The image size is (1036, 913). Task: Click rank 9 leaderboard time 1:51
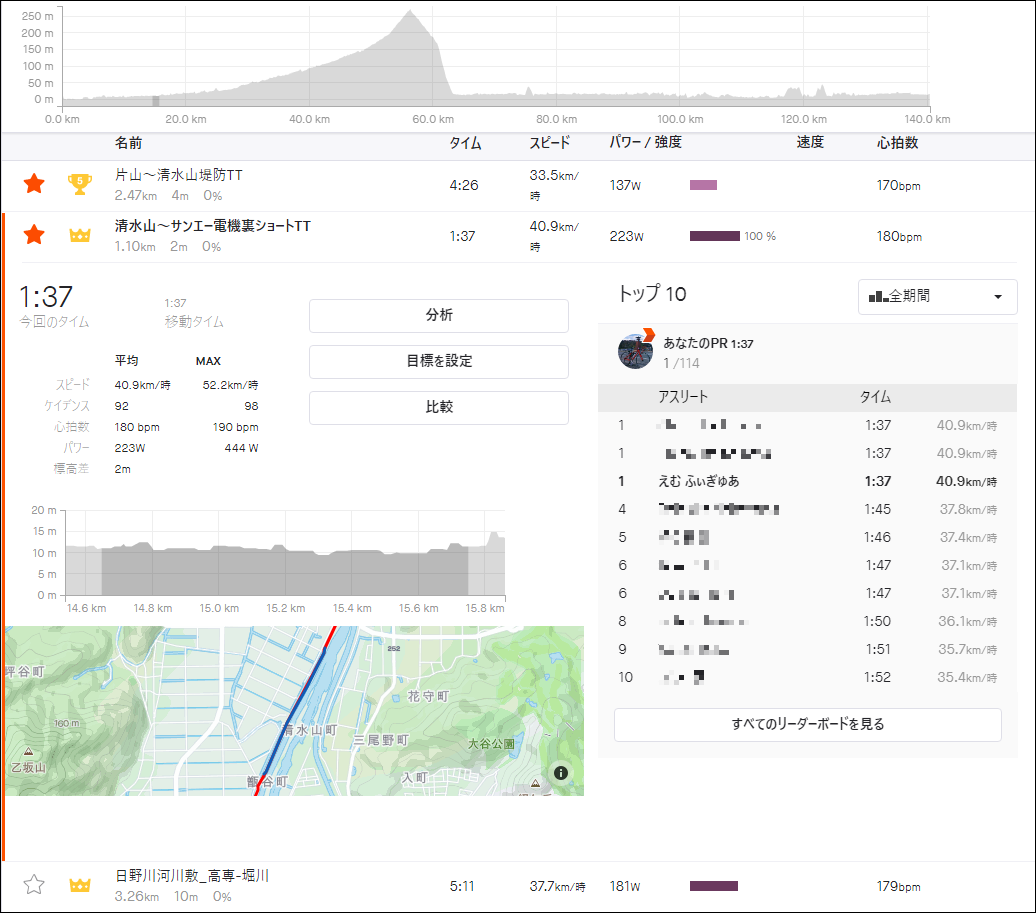point(878,649)
